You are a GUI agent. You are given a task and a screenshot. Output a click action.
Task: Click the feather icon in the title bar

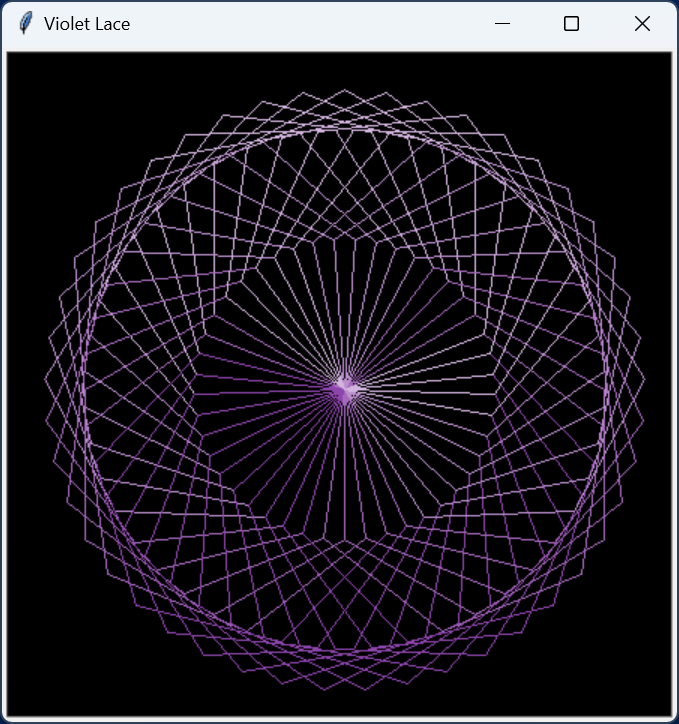click(x=26, y=23)
